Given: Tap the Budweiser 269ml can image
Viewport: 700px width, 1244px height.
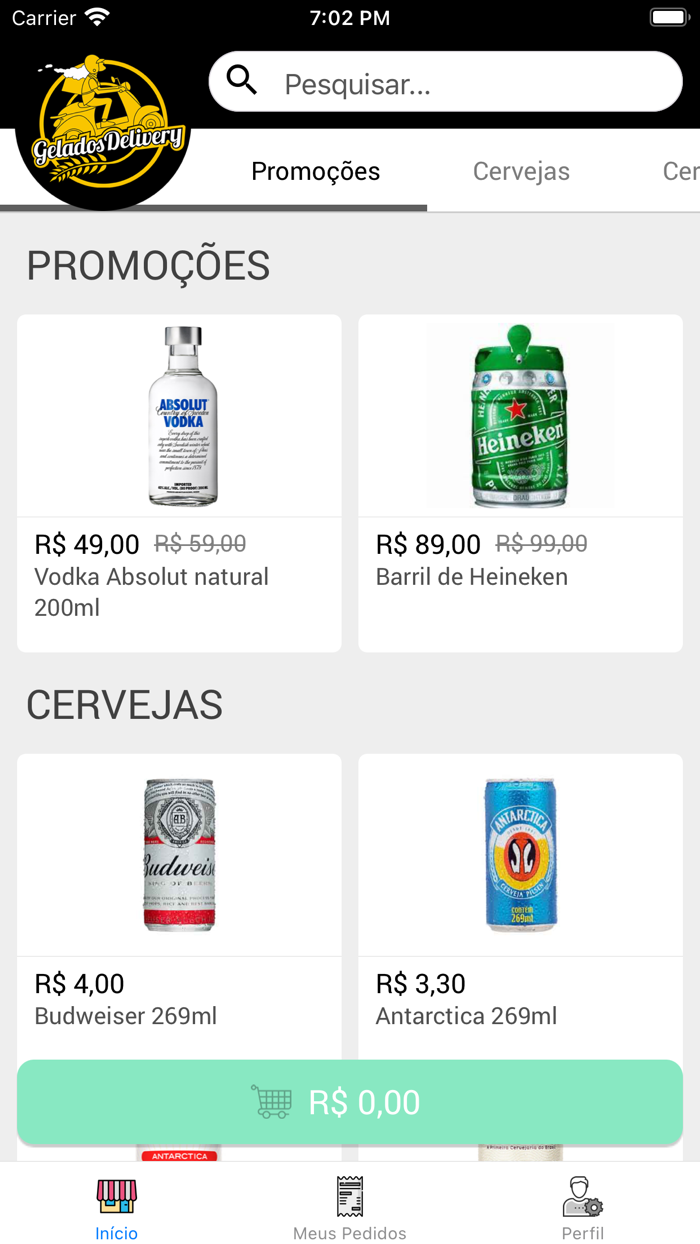Looking at the screenshot, I should click(x=178, y=854).
